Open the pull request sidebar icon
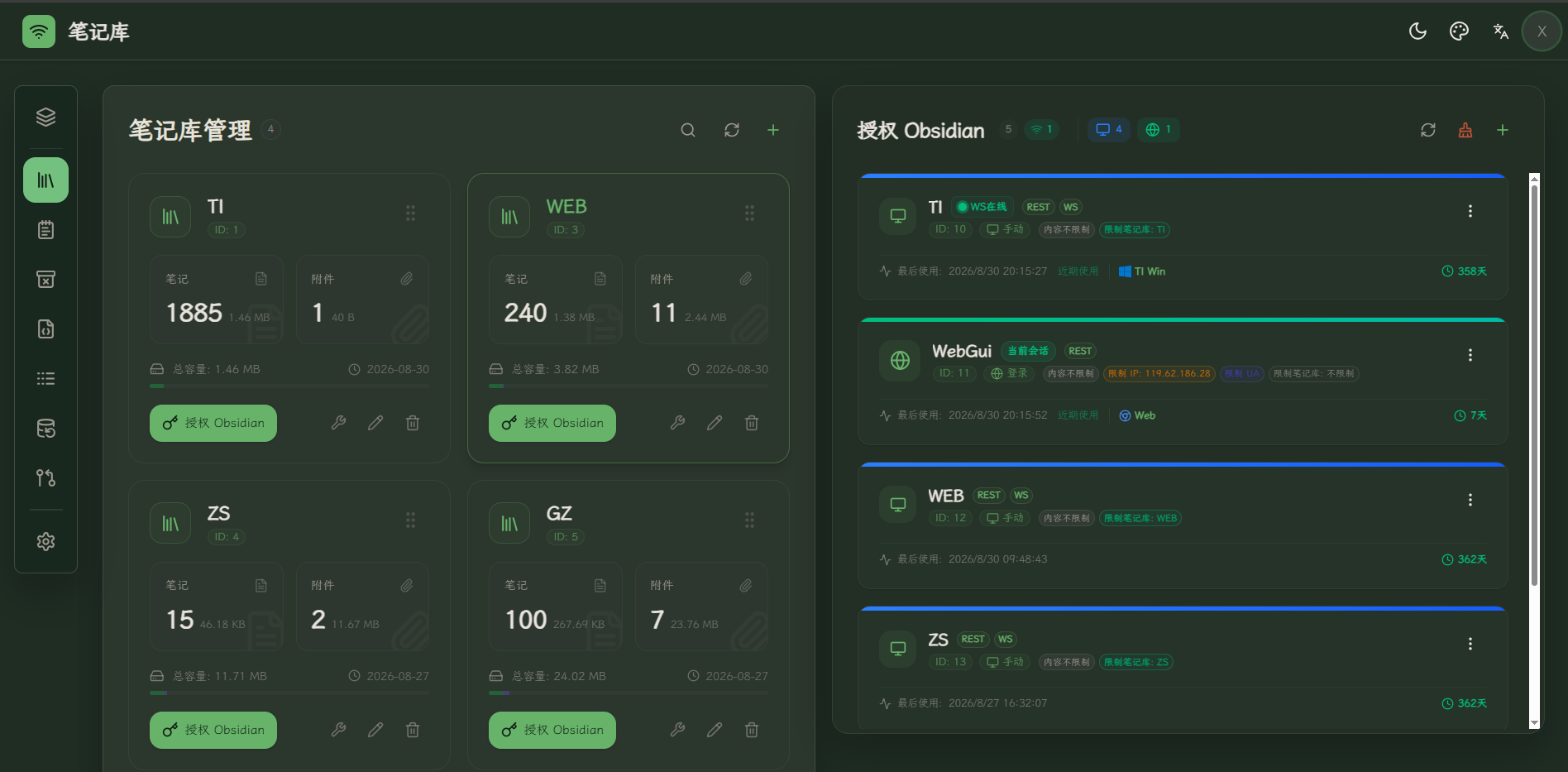1568x772 pixels. (x=45, y=478)
